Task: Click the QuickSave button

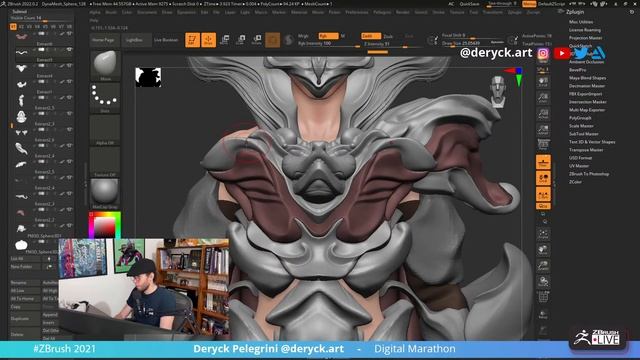Action: point(469,4)
